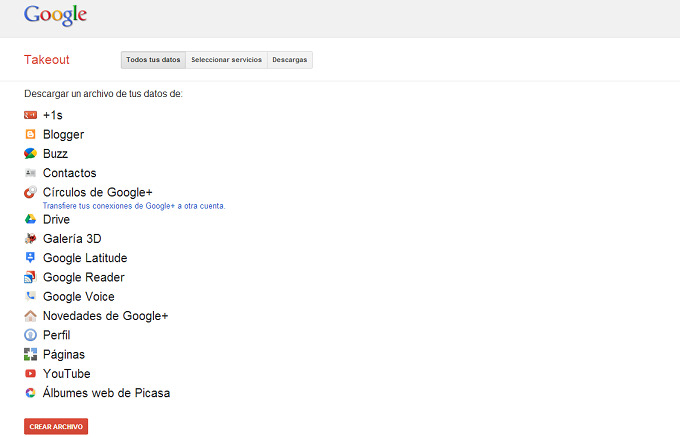
Task: Select the 'YouTube' label text
Action: pyautogui.click(x=67, y=373)
